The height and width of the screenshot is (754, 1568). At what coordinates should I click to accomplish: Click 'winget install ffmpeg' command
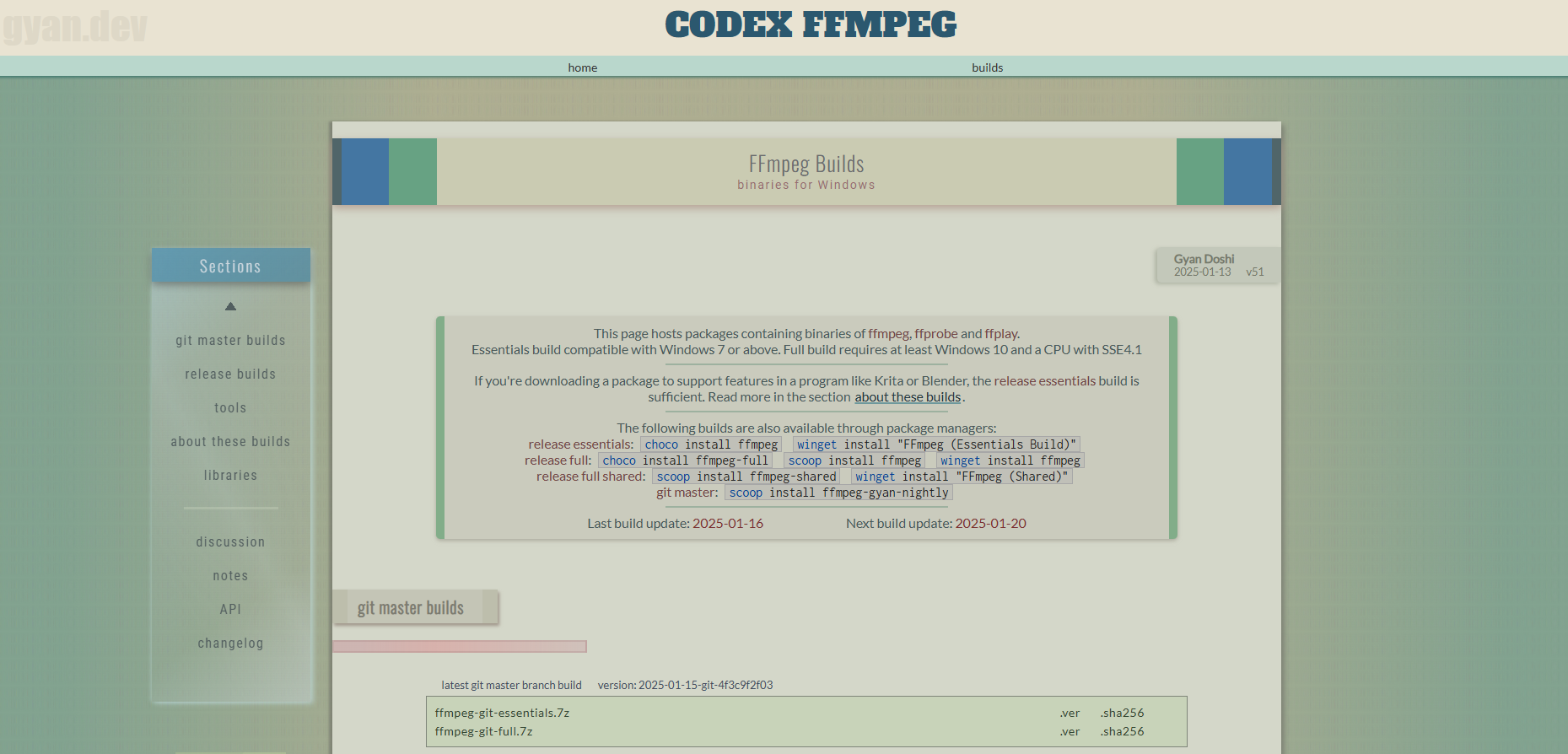(x=1010, y=460)
